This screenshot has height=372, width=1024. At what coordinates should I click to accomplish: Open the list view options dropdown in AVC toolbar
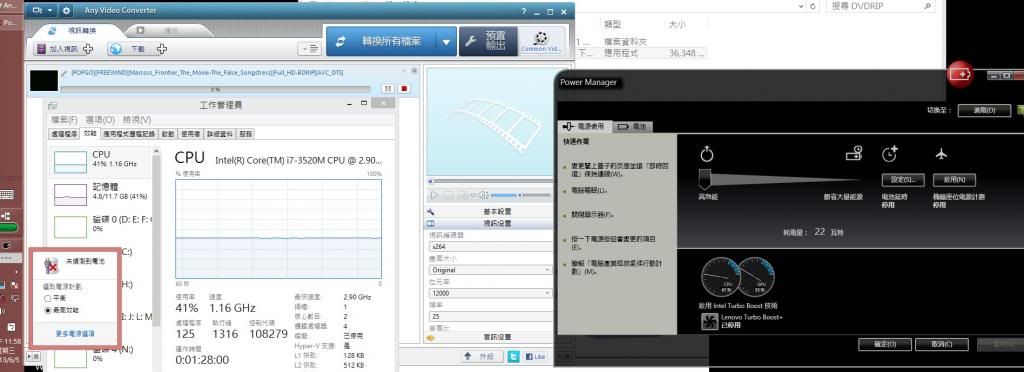click(x=310, y=49)
